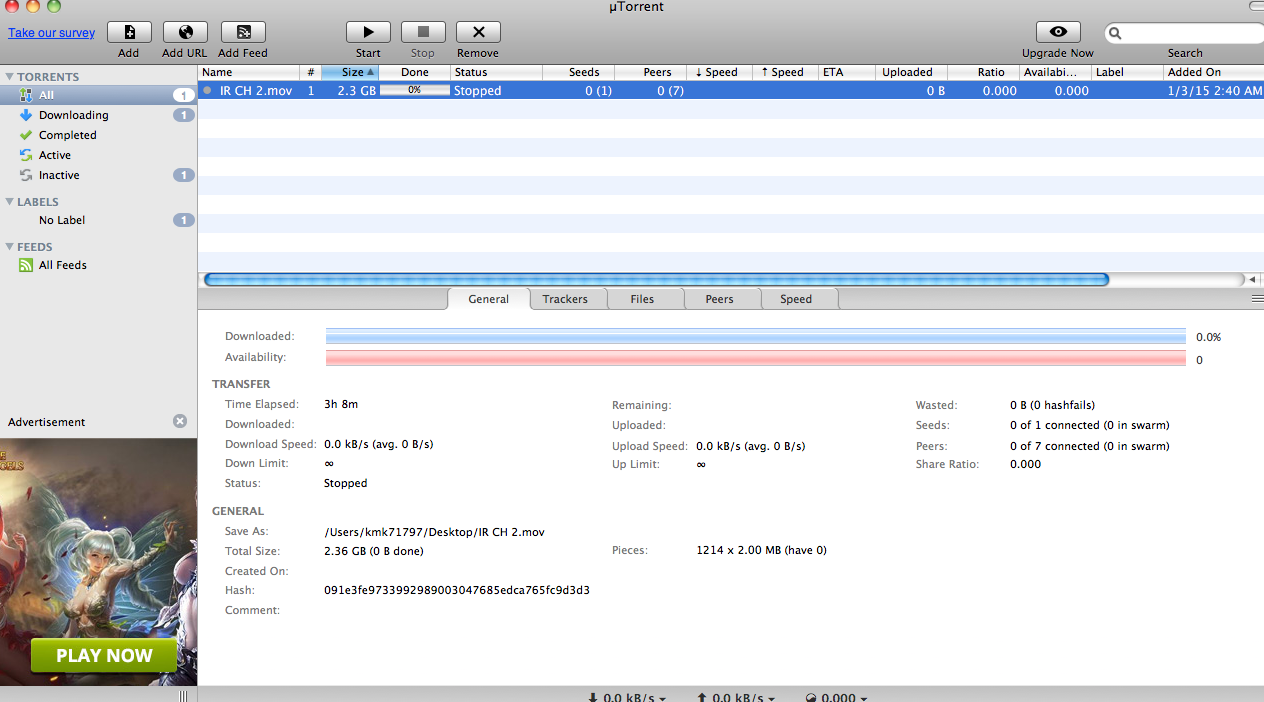The image size is (1264, 702).
Task: Click the Add Feed RSS icon
Action: tap(243, 32)
